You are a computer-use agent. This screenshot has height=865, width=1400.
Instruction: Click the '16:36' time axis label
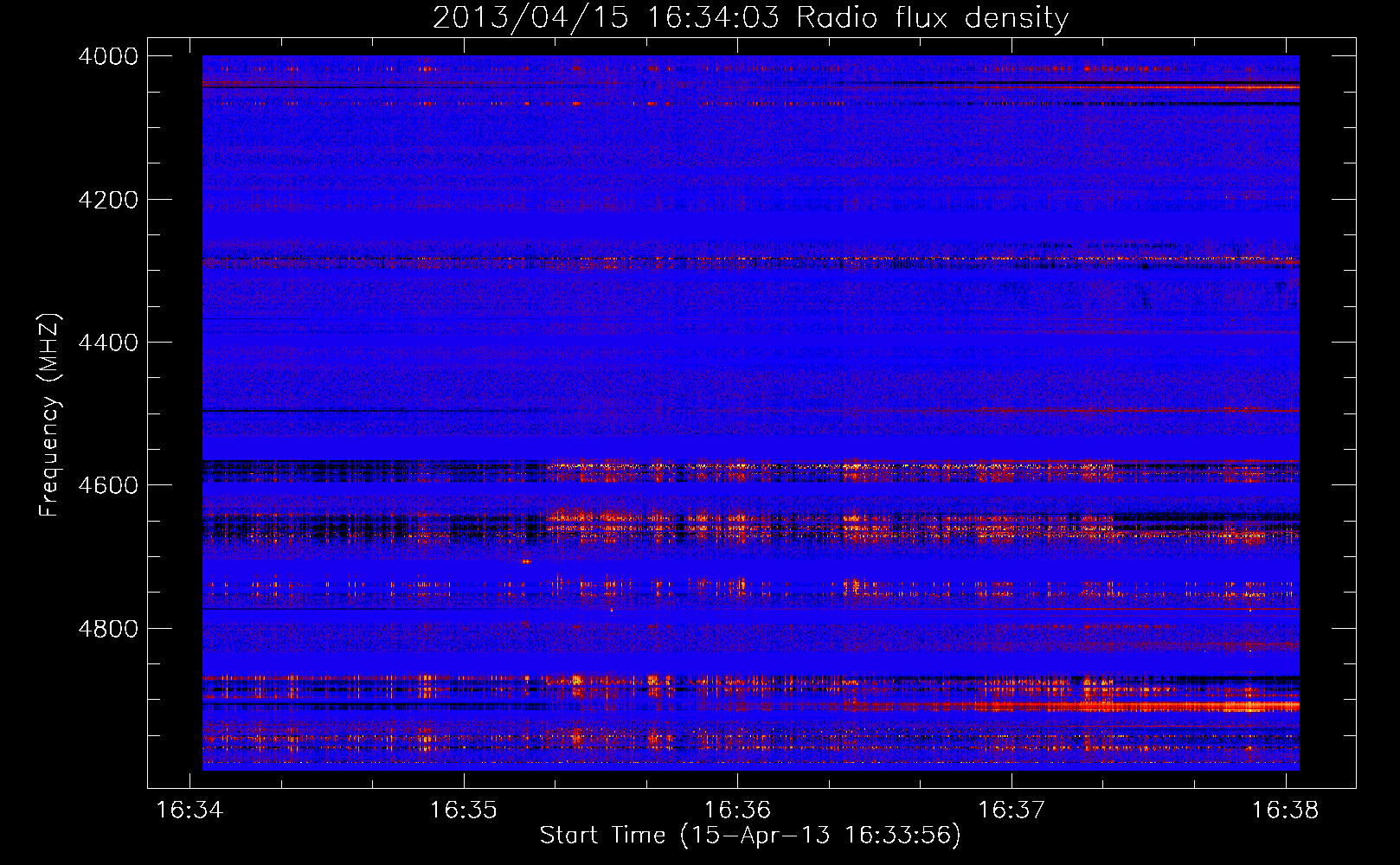(737, 811)
